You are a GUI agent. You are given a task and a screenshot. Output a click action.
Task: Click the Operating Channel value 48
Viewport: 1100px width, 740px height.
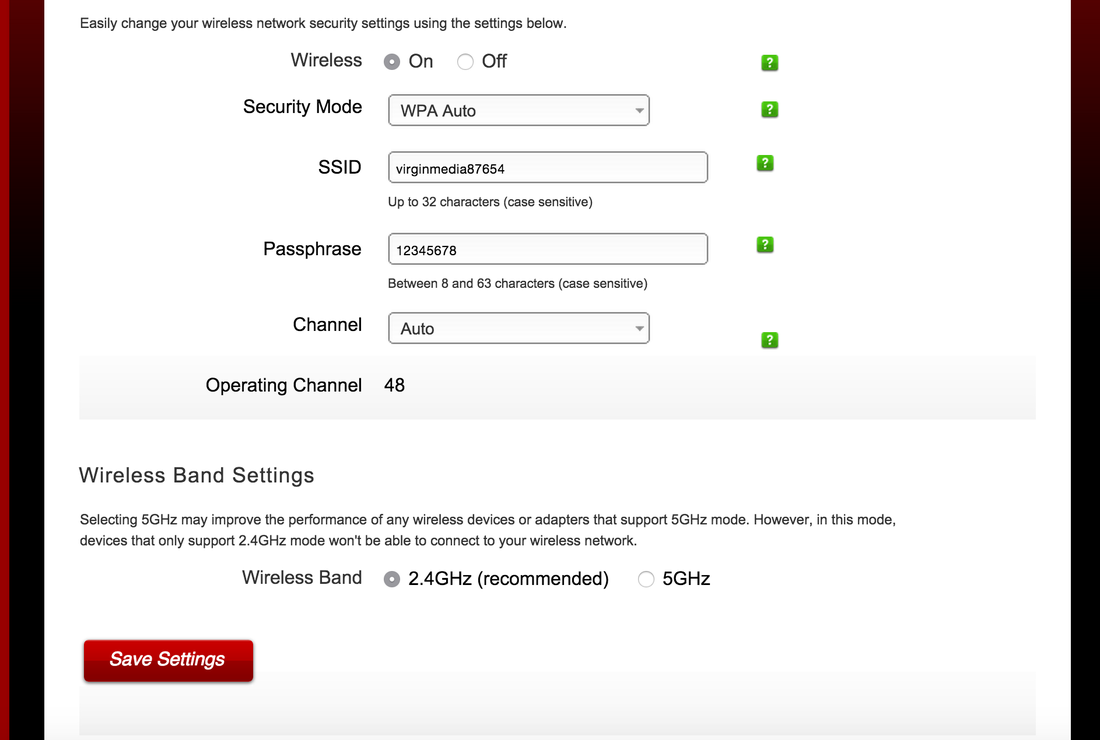click(x=394, y=385)
